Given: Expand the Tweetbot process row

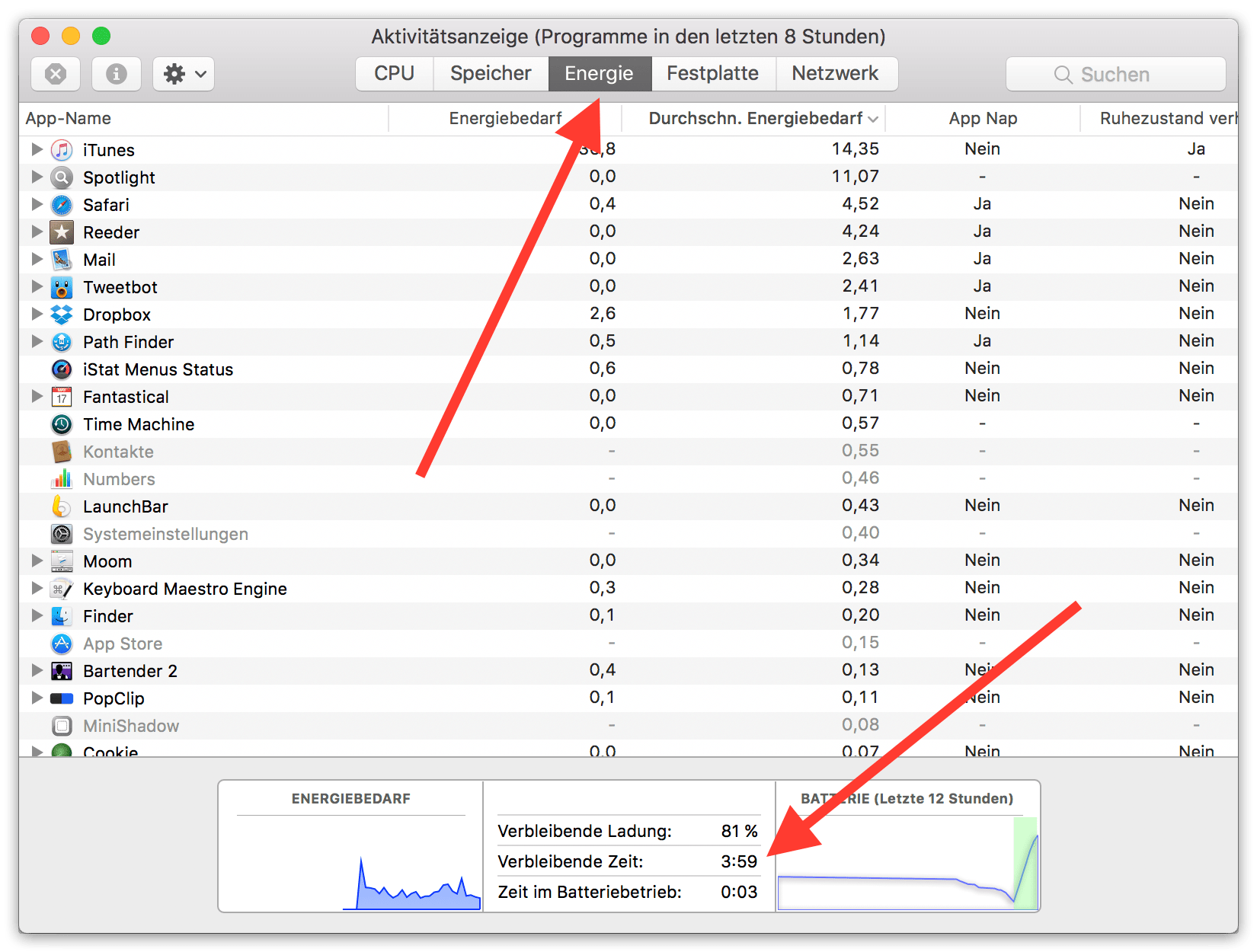Looking at the screenshot, I should [x=37, y=286].
